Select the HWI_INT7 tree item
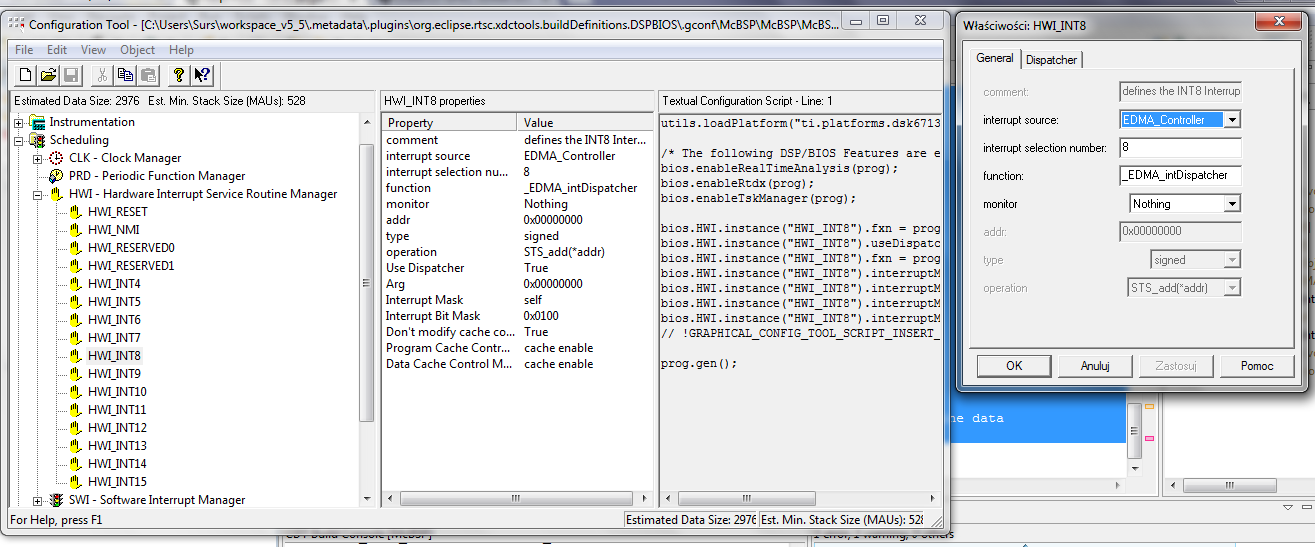 tap(114, 338)
